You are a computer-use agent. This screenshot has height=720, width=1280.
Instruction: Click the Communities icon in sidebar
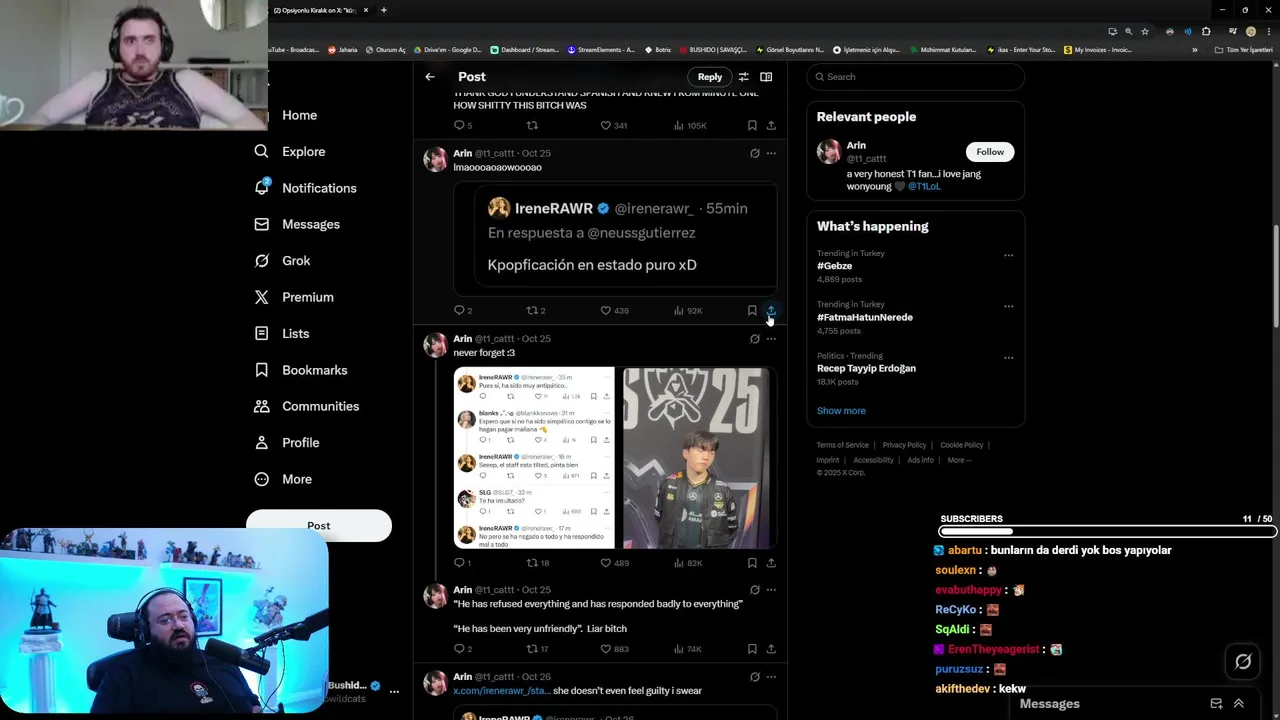(x=262, y=406)
